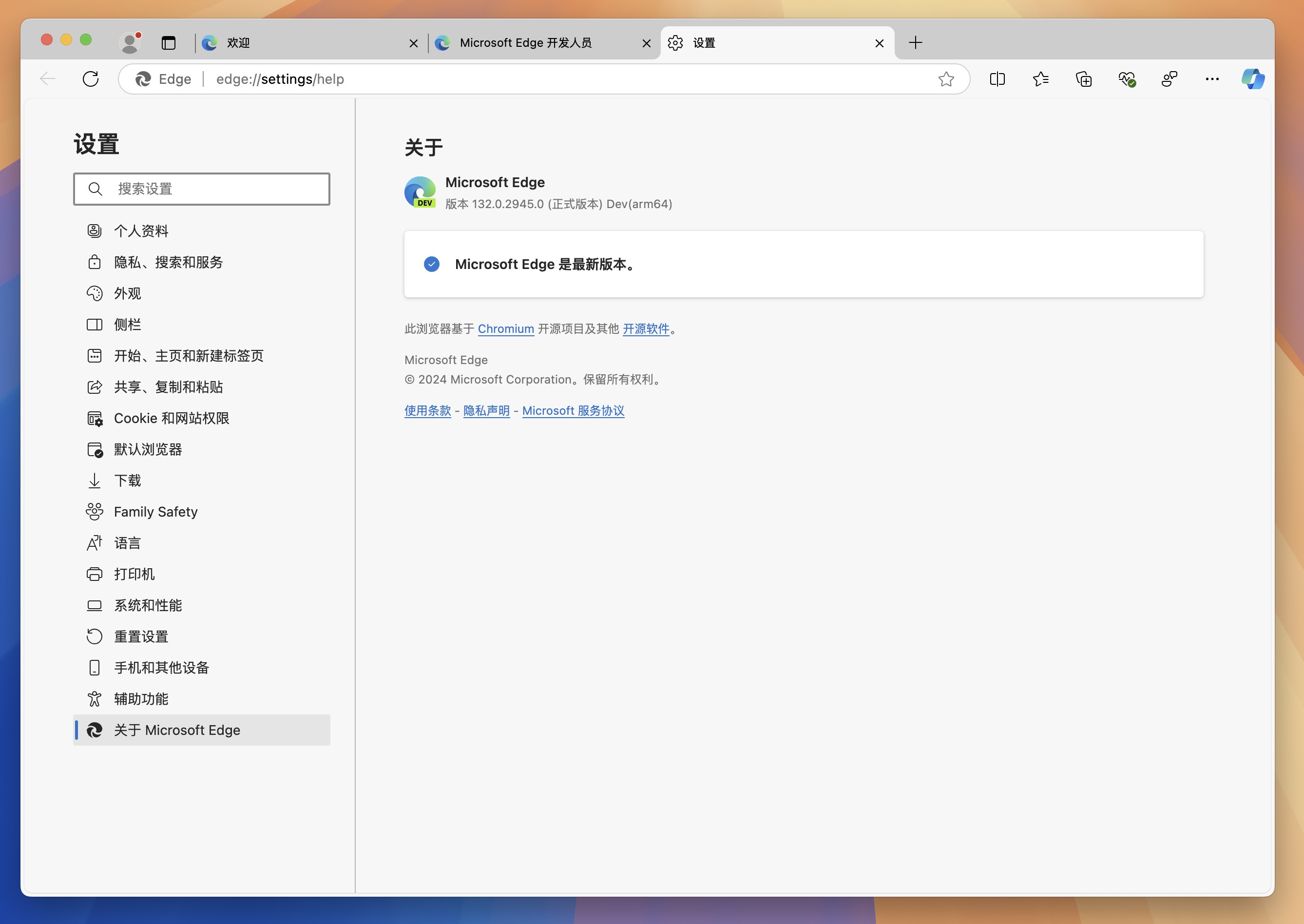The image size is (1304, 924).
Task: Click the personal profile icon in sidebar
Action: pos(94,230)
